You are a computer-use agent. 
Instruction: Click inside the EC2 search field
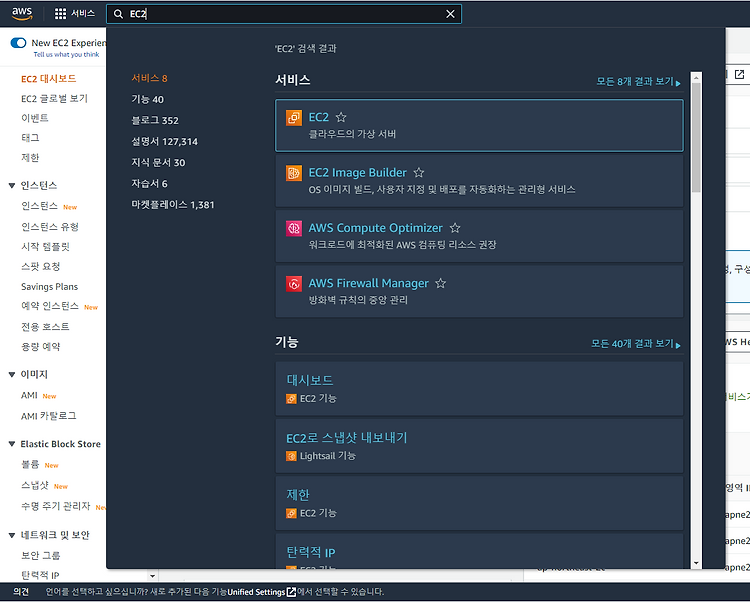click(284, 14)
